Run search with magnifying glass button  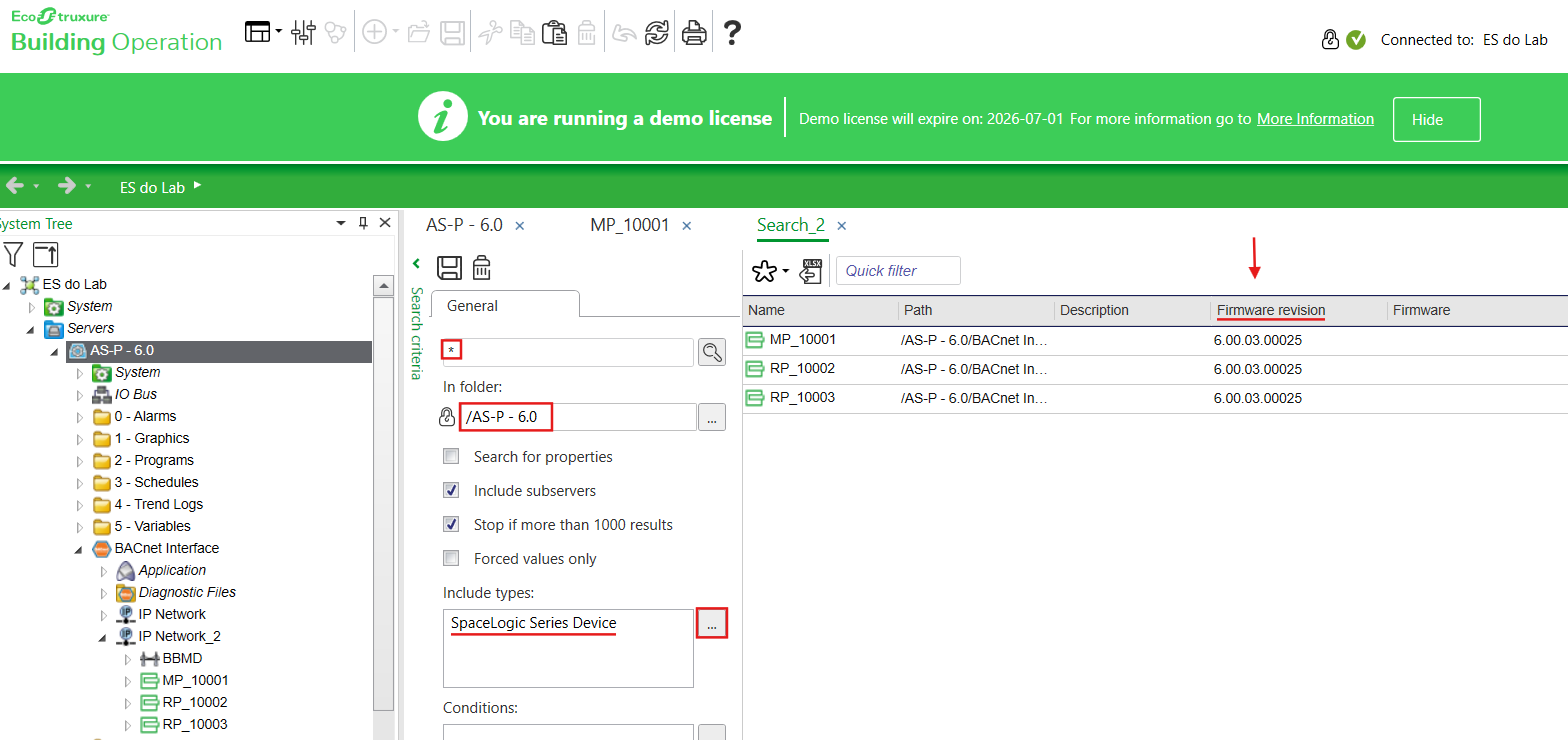click(711, 352)
